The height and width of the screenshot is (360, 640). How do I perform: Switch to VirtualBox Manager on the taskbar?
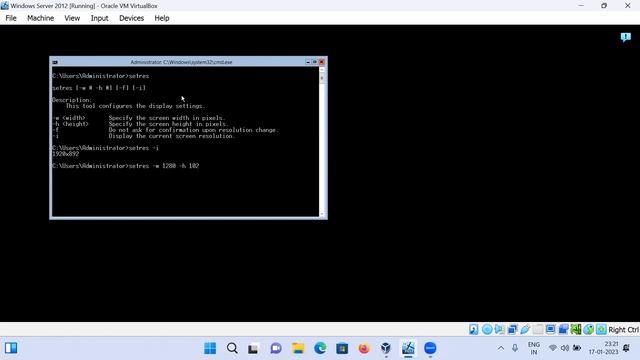click(386, 348)
